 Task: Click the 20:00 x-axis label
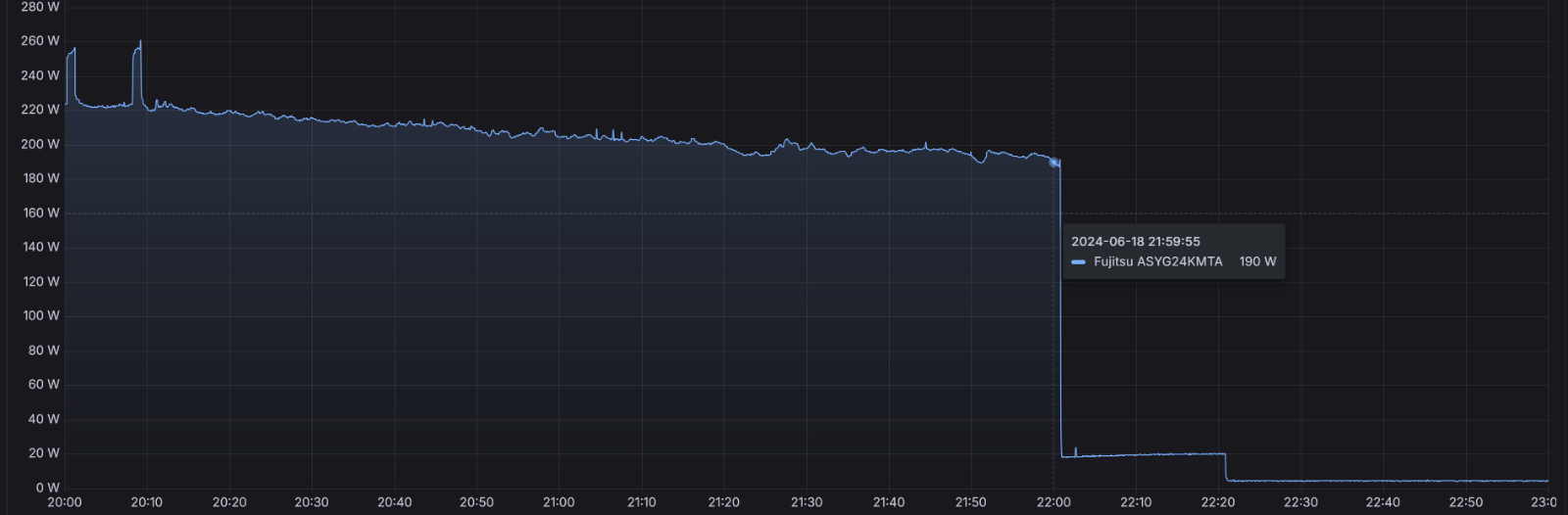pos(65,502)
